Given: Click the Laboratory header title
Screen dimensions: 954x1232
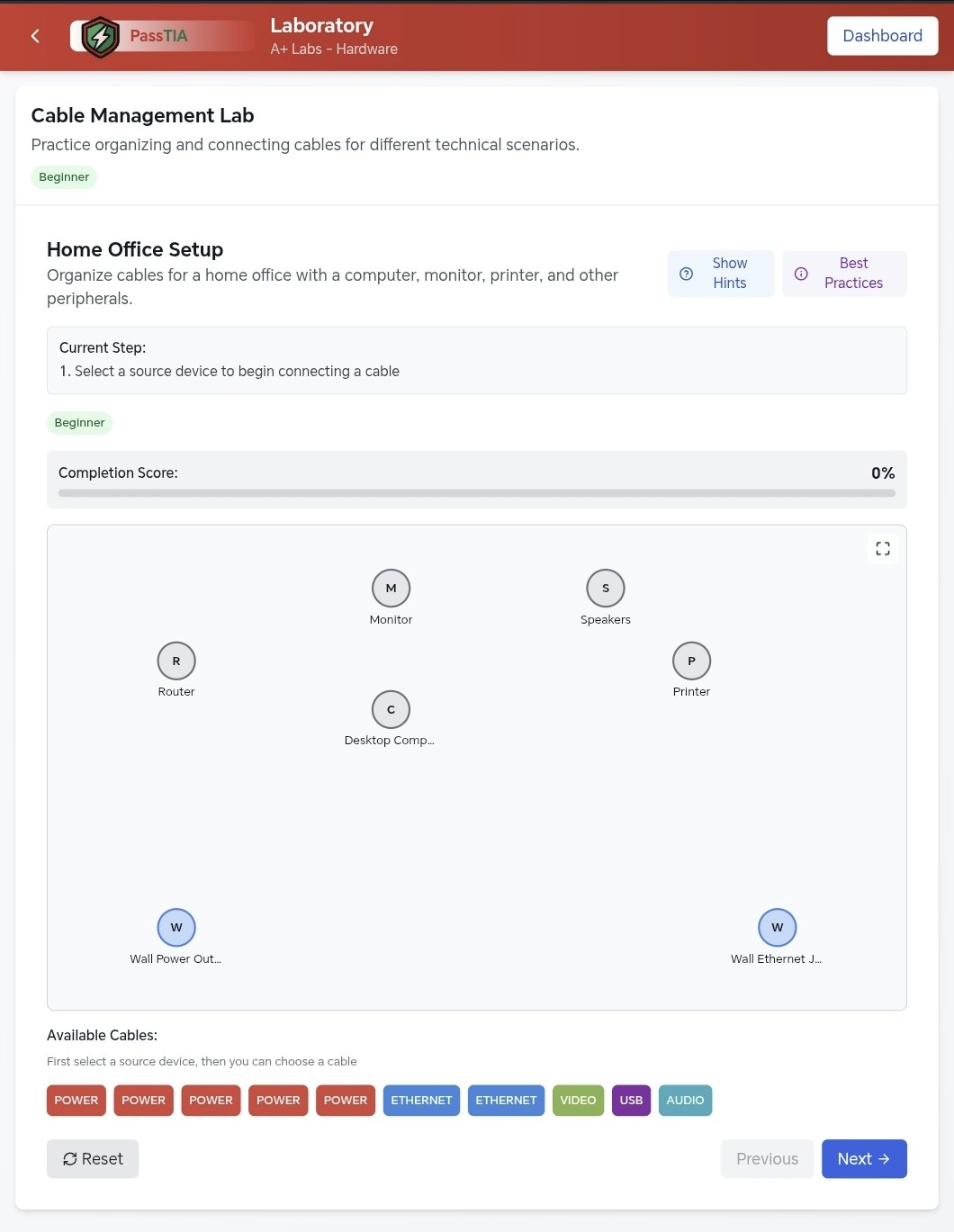Looking at the screenshot, I should tap(321, 25).
